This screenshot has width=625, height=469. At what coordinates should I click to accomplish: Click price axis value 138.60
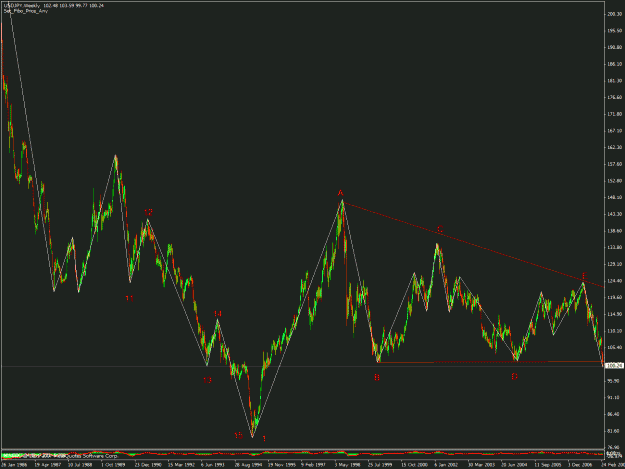click(614, 231)
